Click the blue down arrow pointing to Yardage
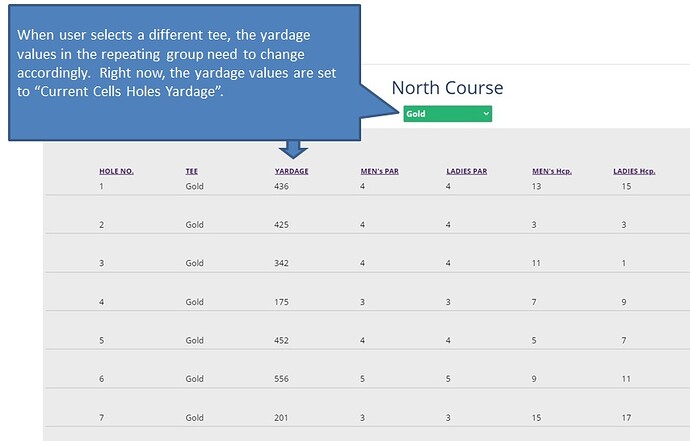 (293, 150)
